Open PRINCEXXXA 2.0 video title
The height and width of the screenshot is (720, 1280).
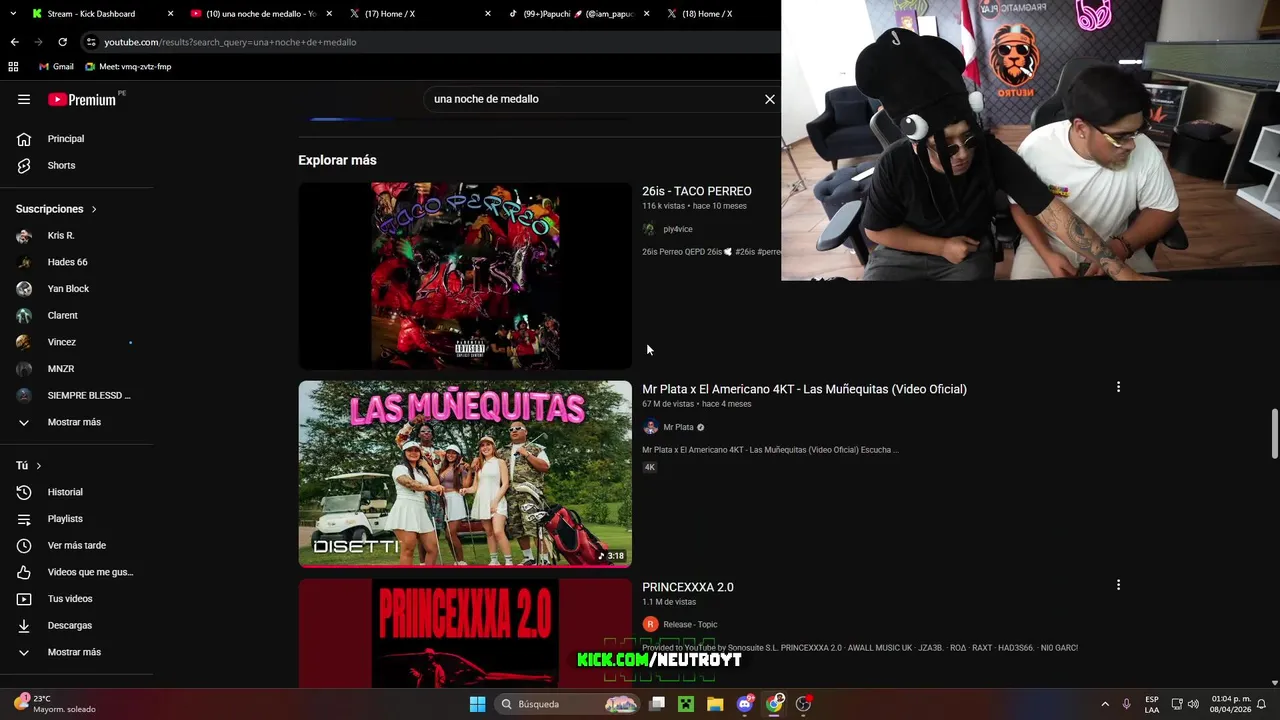point(688,587)
